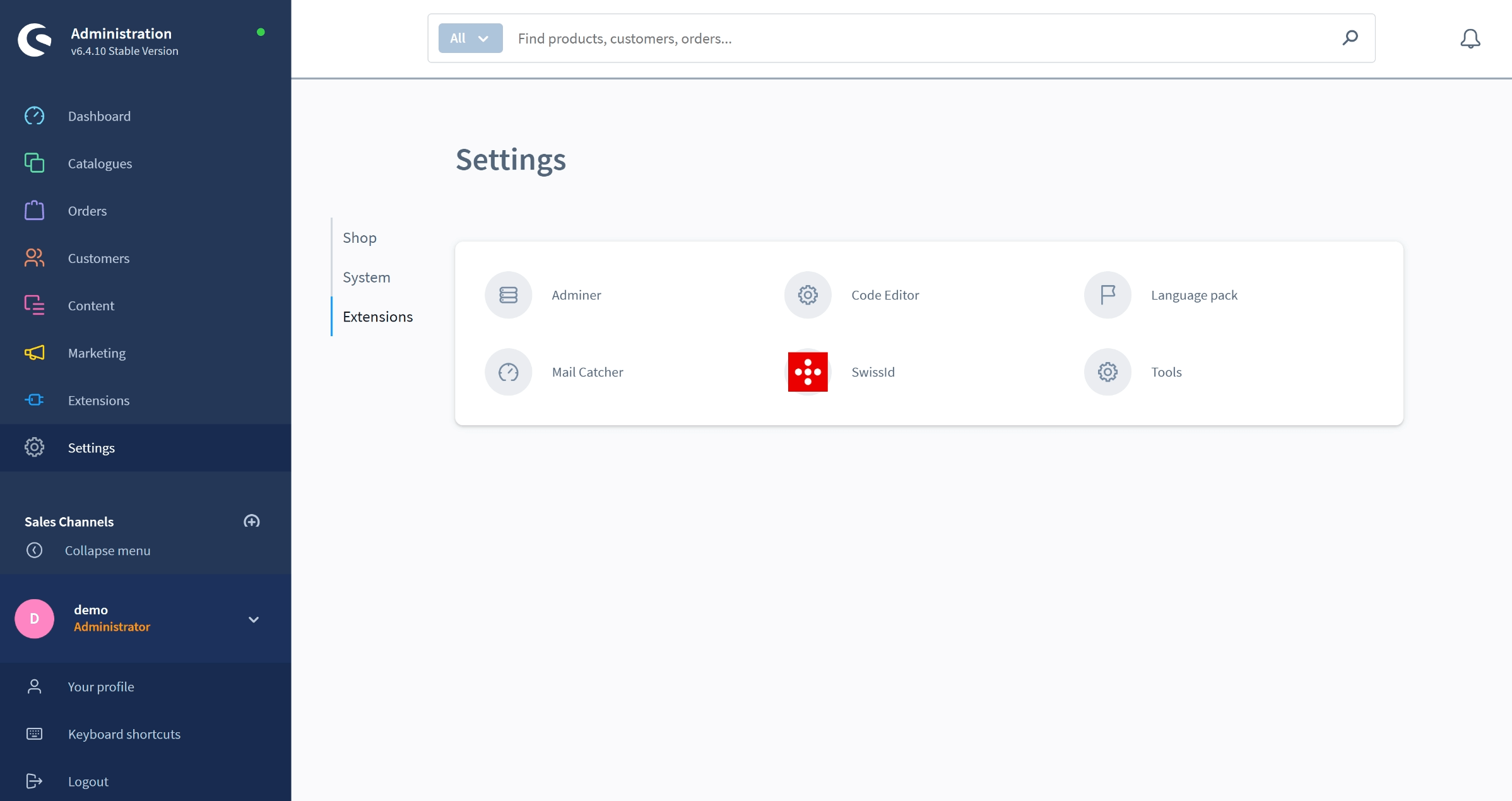
Task: Click the Settings page heading
Action: 511,160
